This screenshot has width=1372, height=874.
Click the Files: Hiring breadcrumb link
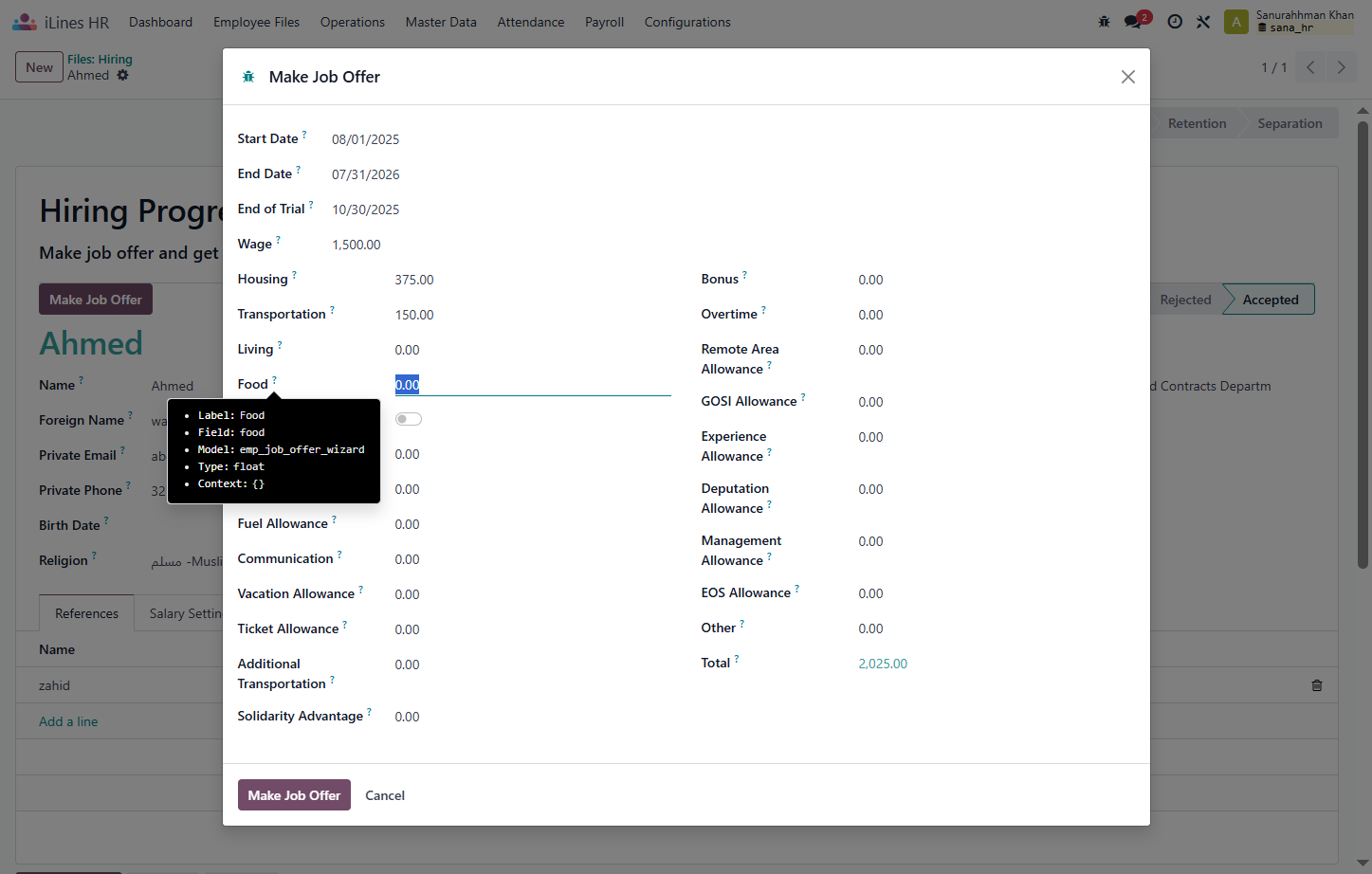click(x=100, y=59)
